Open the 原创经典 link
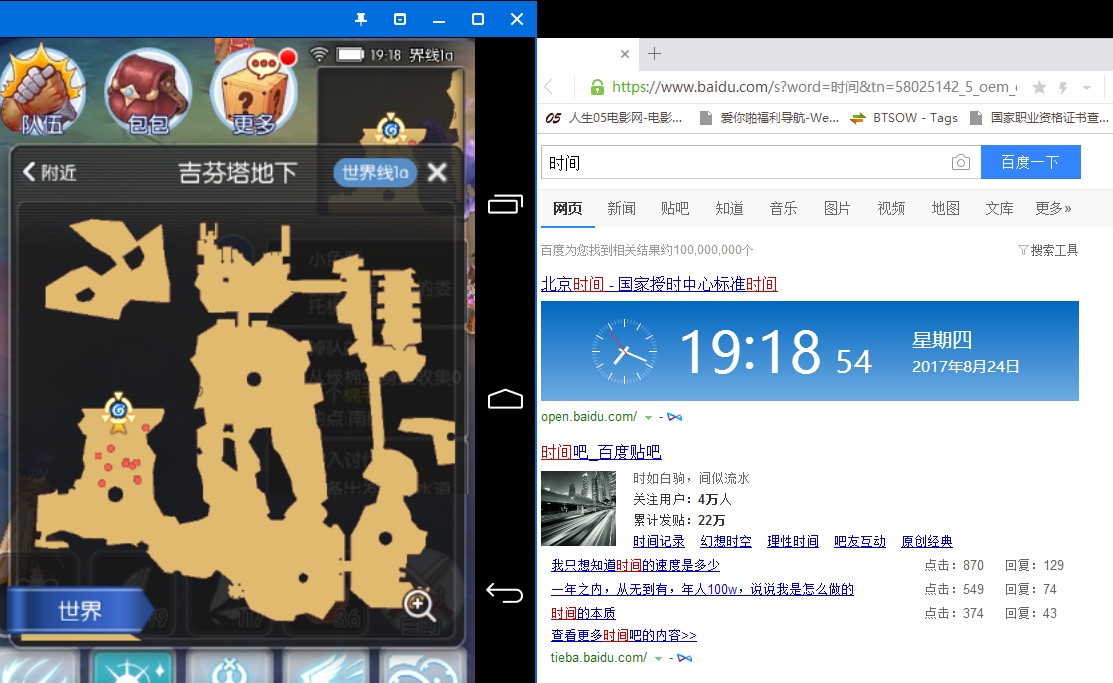 point(926,541)
